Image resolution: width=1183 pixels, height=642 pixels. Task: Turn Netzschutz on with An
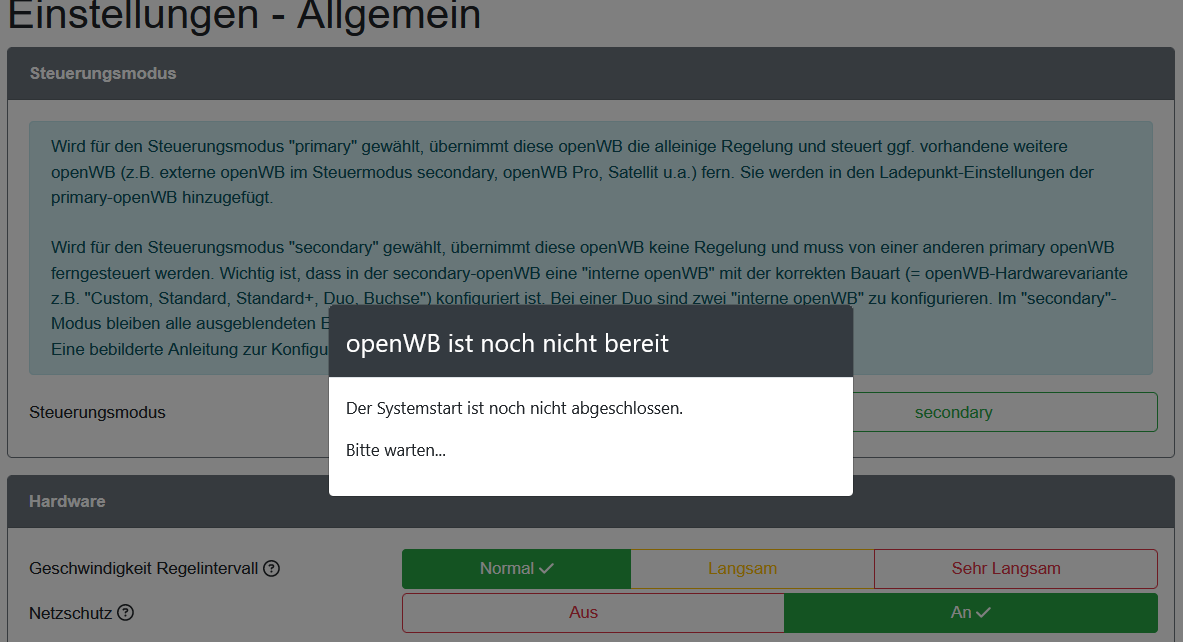pyautogui.click(x=971, y=613)
